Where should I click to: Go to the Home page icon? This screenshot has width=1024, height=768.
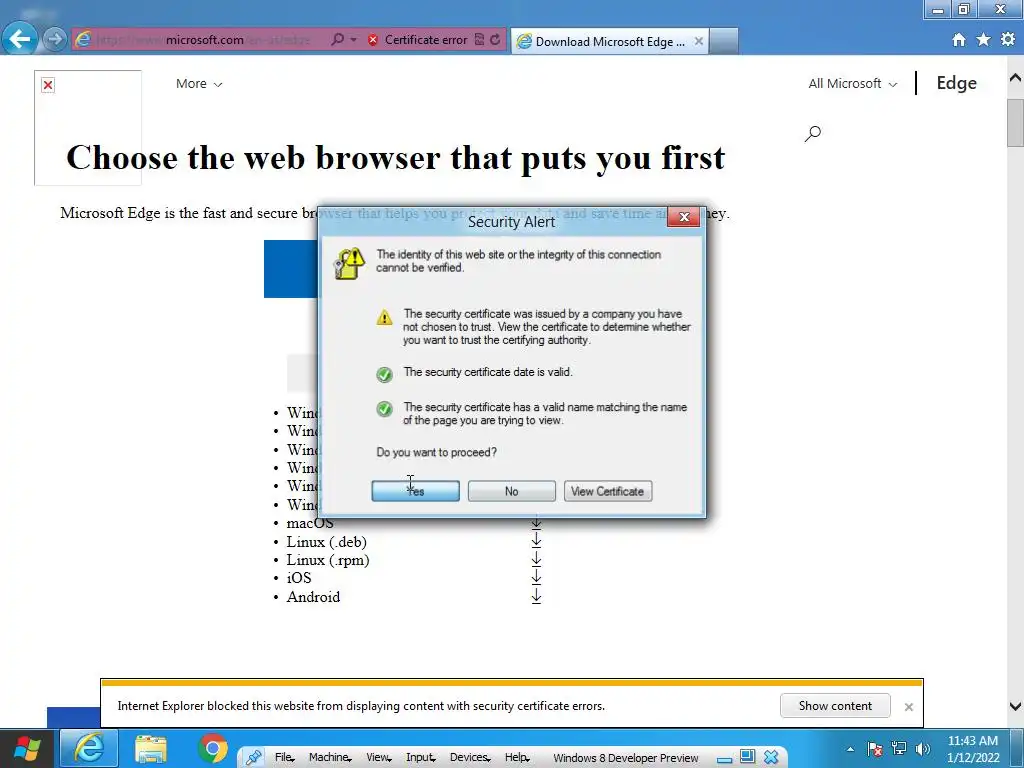pyautogui.click(x=959, y=40)
